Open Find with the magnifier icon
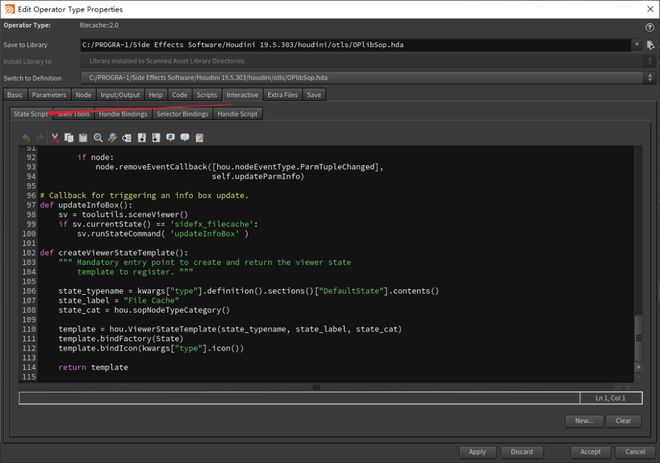The width and height of the screenshot is (660, 463). coord(98,136)
